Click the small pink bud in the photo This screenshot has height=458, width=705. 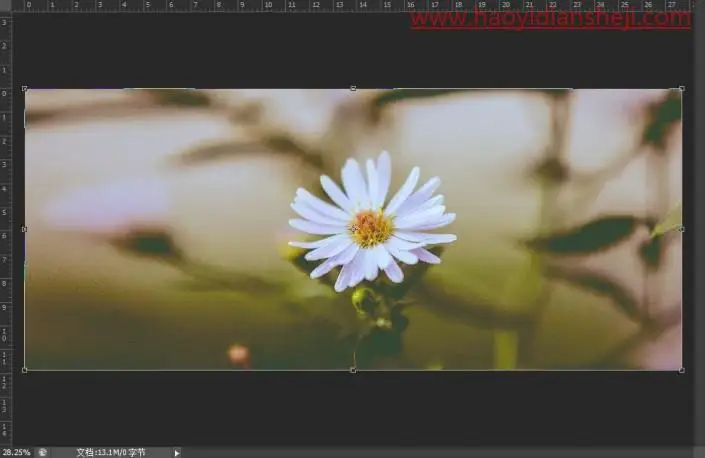(x=238, y=354)
